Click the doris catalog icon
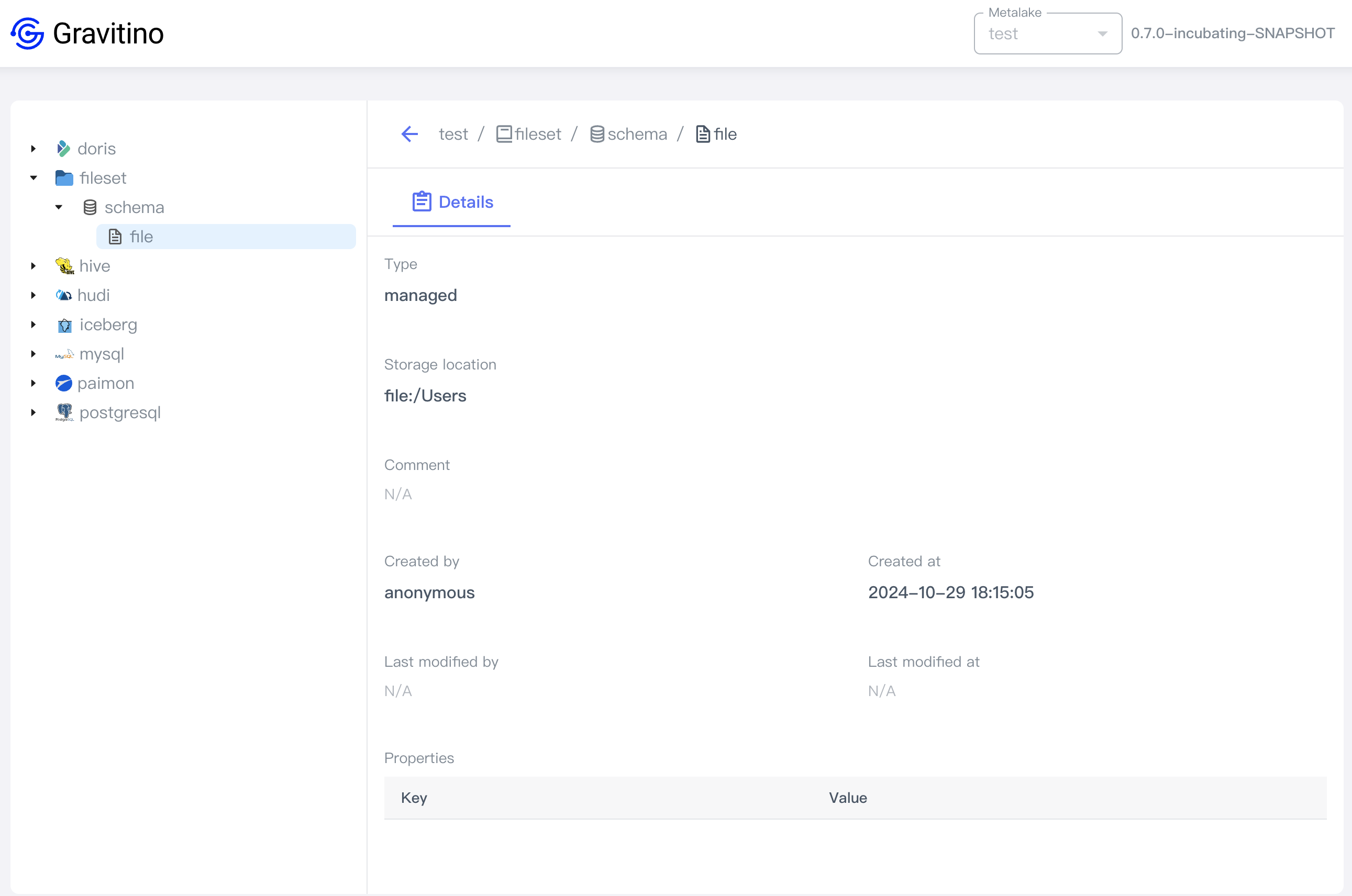This screenshot has height=896, width=1352. point(63,149)
